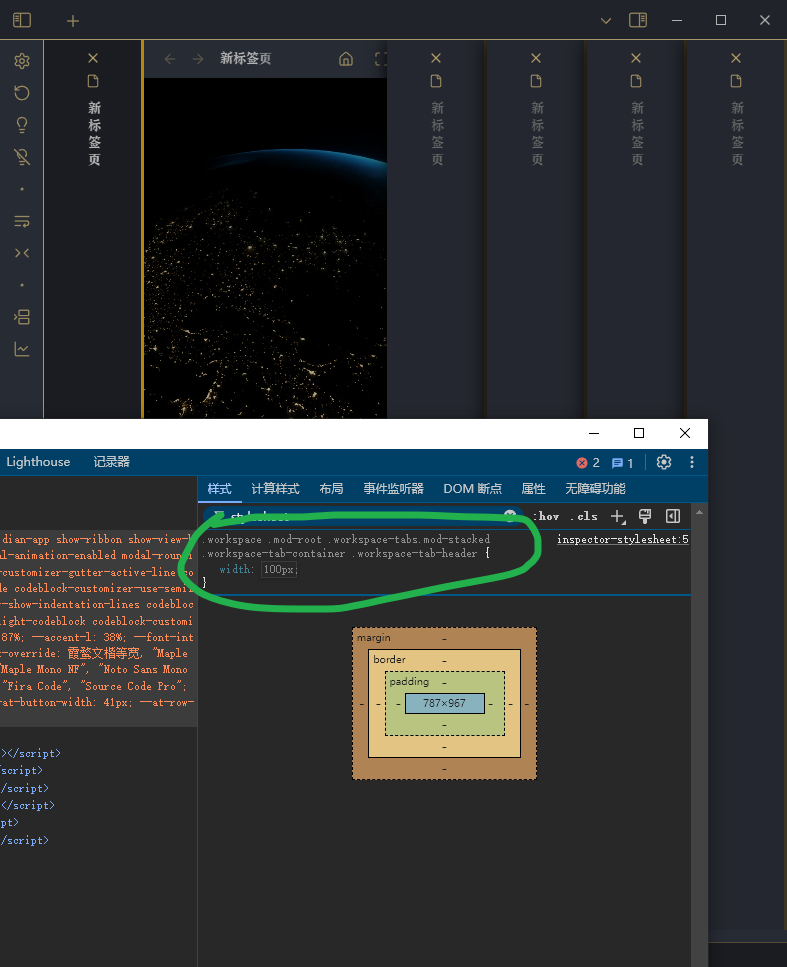
Task: Open the tab list dropdown chevron
Action: 605,21
